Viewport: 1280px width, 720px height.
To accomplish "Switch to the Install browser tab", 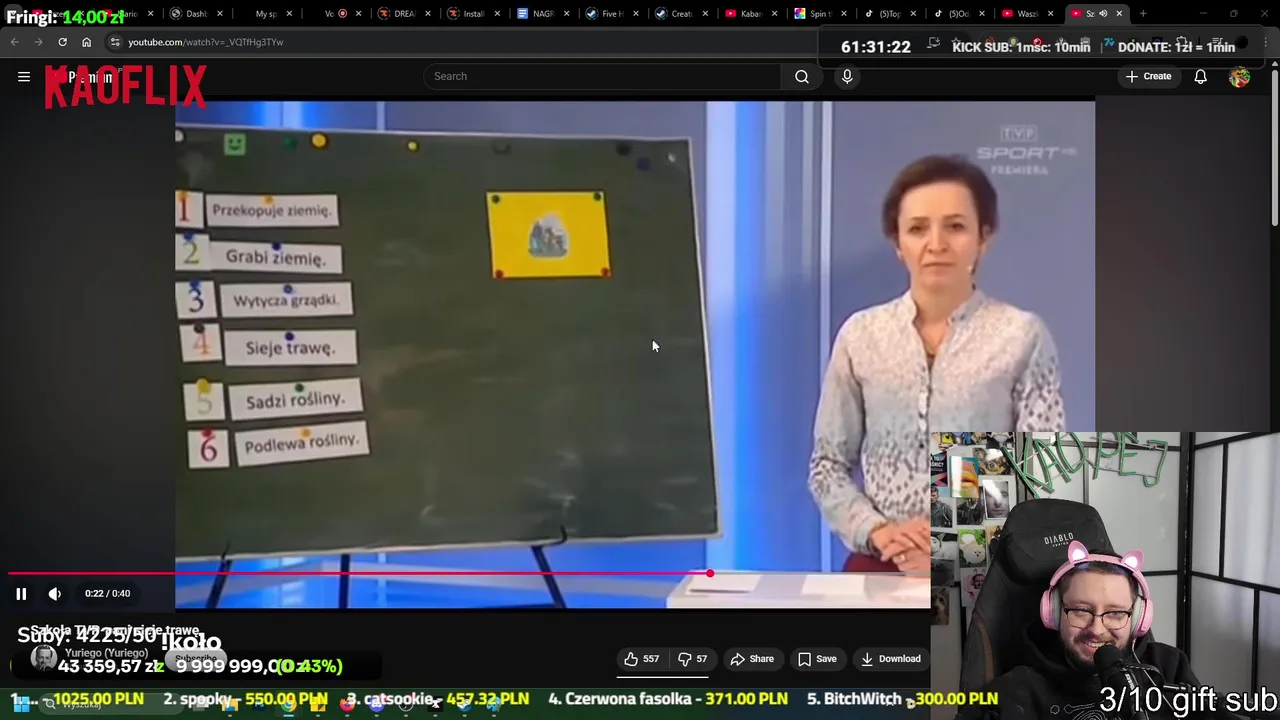I will 472,14.
